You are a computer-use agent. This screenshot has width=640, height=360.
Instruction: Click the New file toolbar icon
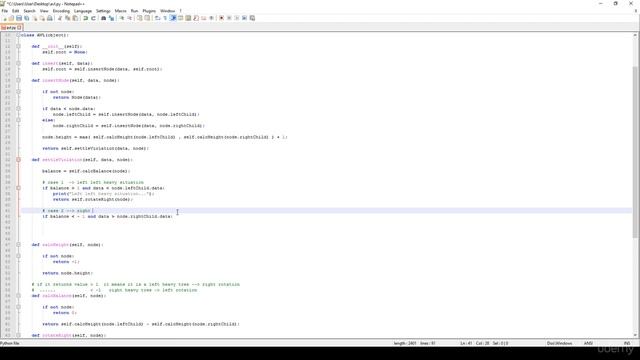4,18
